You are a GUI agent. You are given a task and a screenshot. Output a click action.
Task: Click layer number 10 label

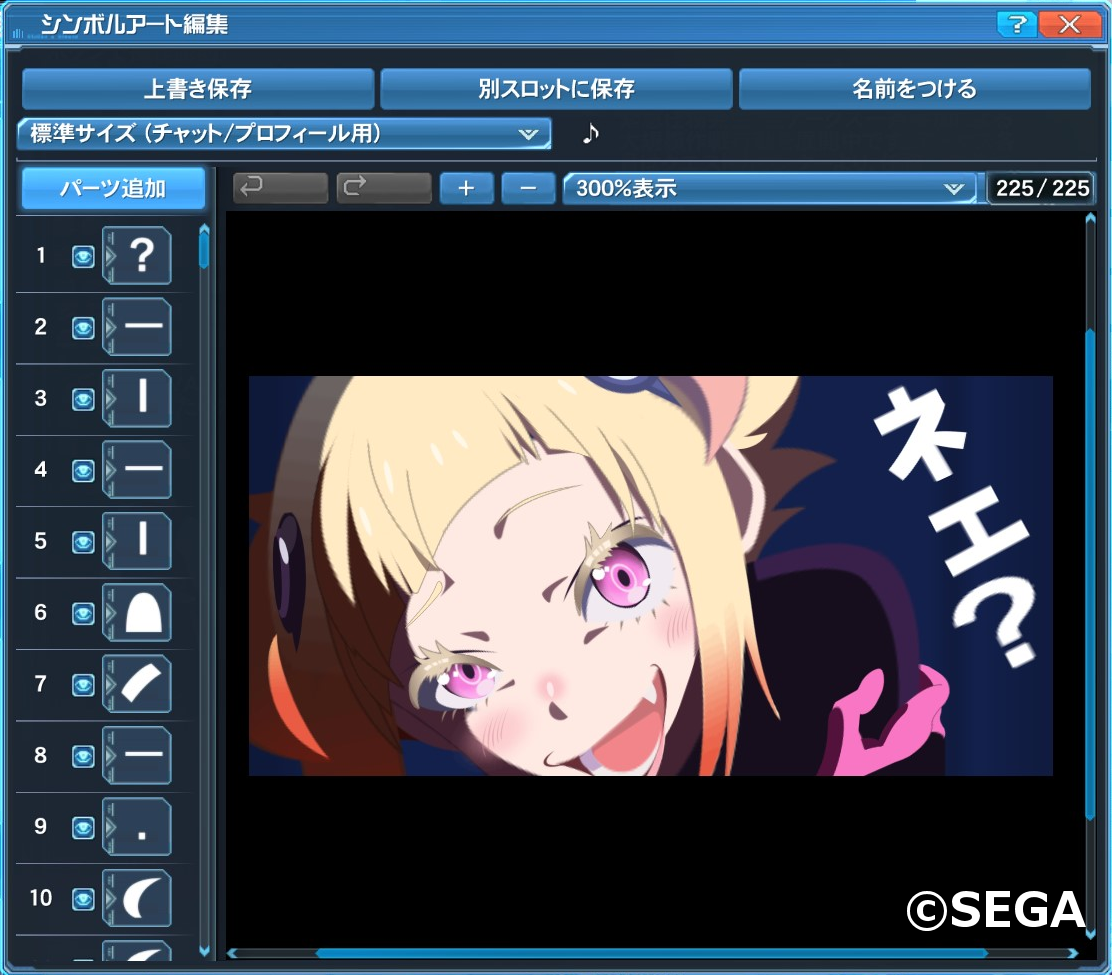40,898
